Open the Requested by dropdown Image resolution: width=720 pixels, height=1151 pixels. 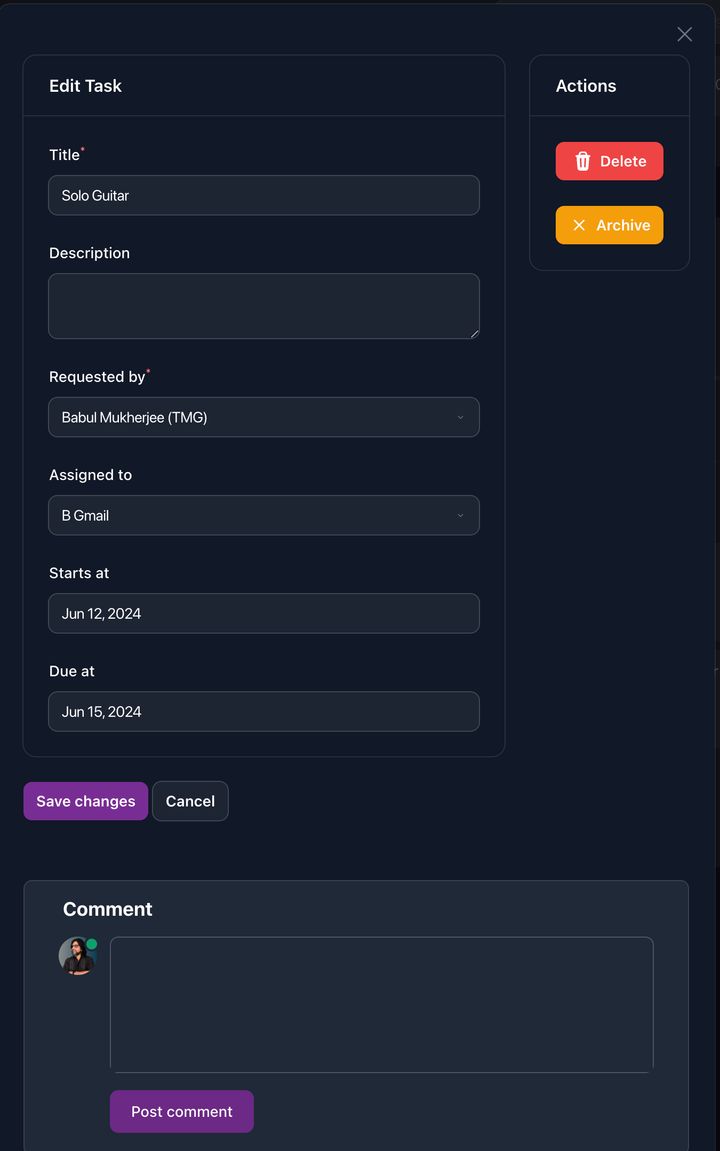[x=263, y=417]
